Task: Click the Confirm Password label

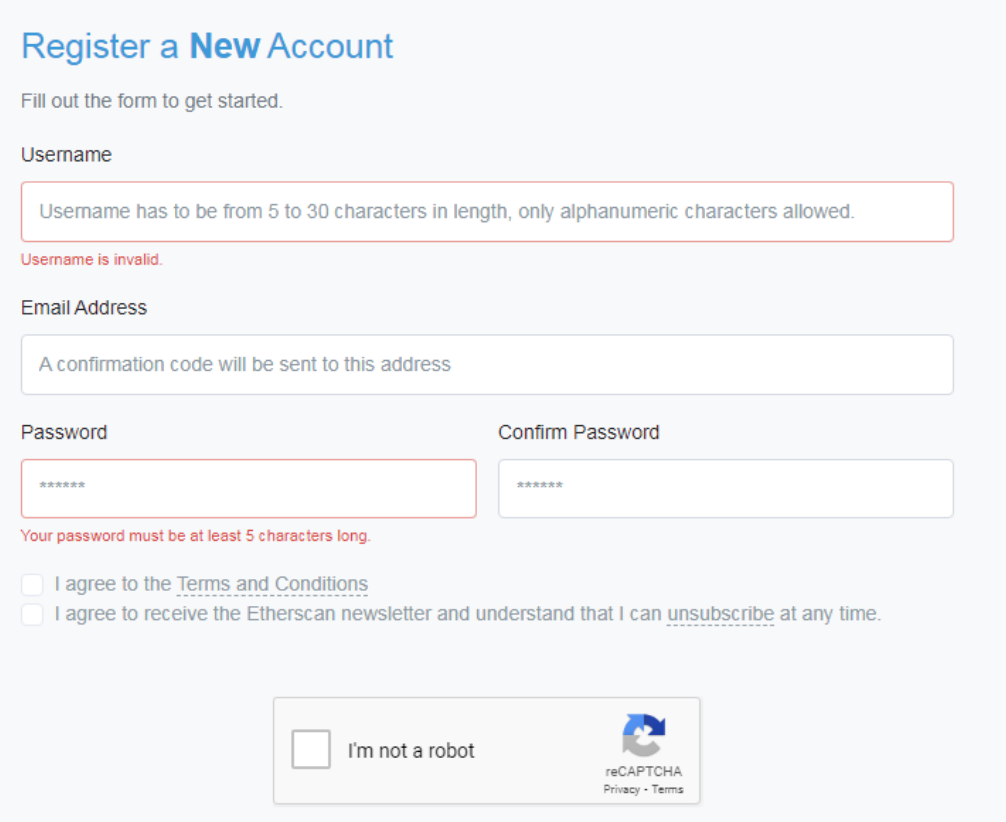Action: [x=579, y=432]
